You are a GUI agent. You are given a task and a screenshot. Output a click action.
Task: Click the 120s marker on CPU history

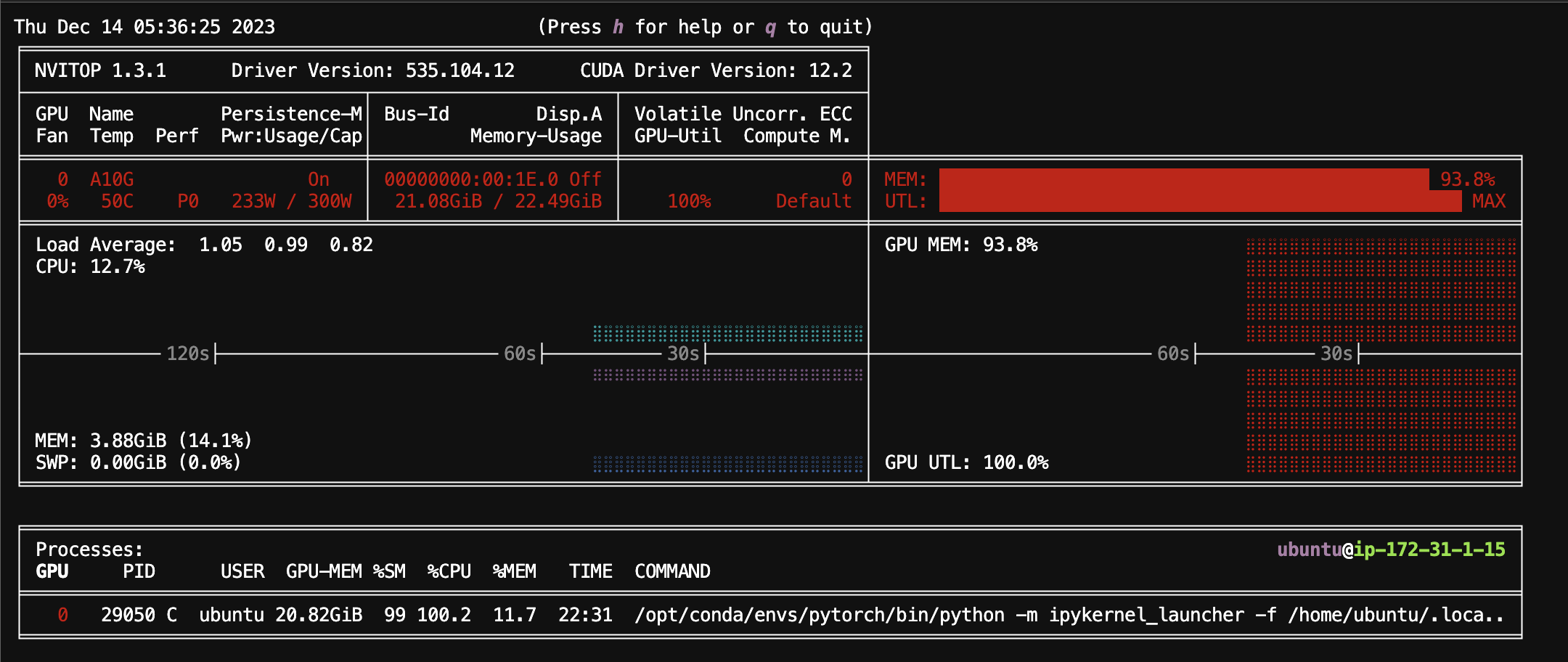[x=188, y=354]
